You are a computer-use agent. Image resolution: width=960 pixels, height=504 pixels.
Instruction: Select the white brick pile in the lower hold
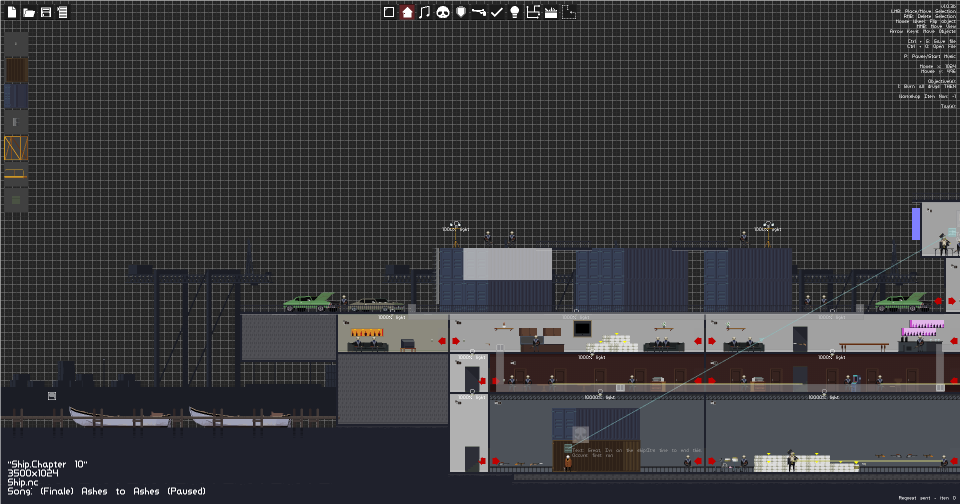click(x=805, y=463)
